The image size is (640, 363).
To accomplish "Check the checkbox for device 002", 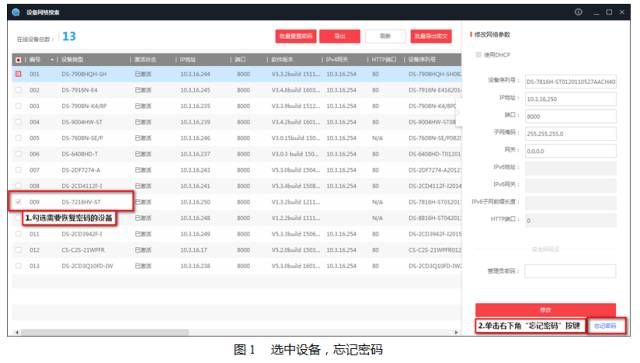I will click(x=18, y=90).
